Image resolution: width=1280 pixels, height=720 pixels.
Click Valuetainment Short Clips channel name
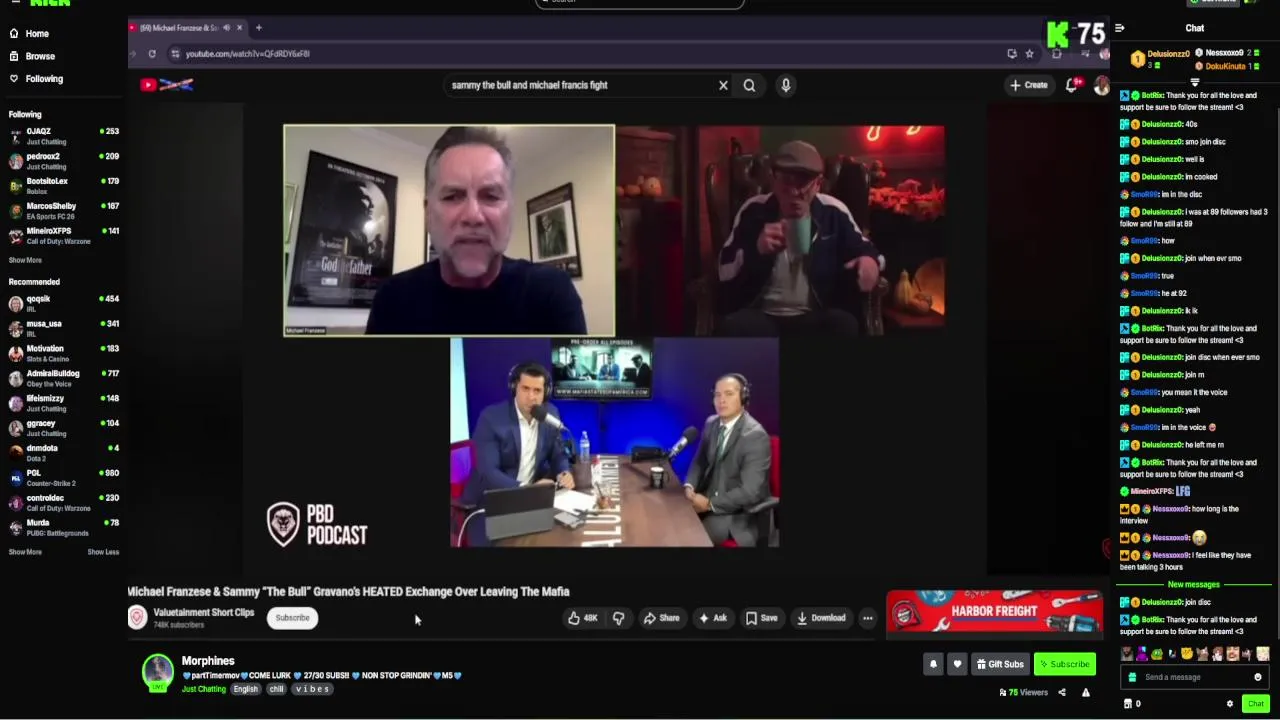(x=203, y=612)
